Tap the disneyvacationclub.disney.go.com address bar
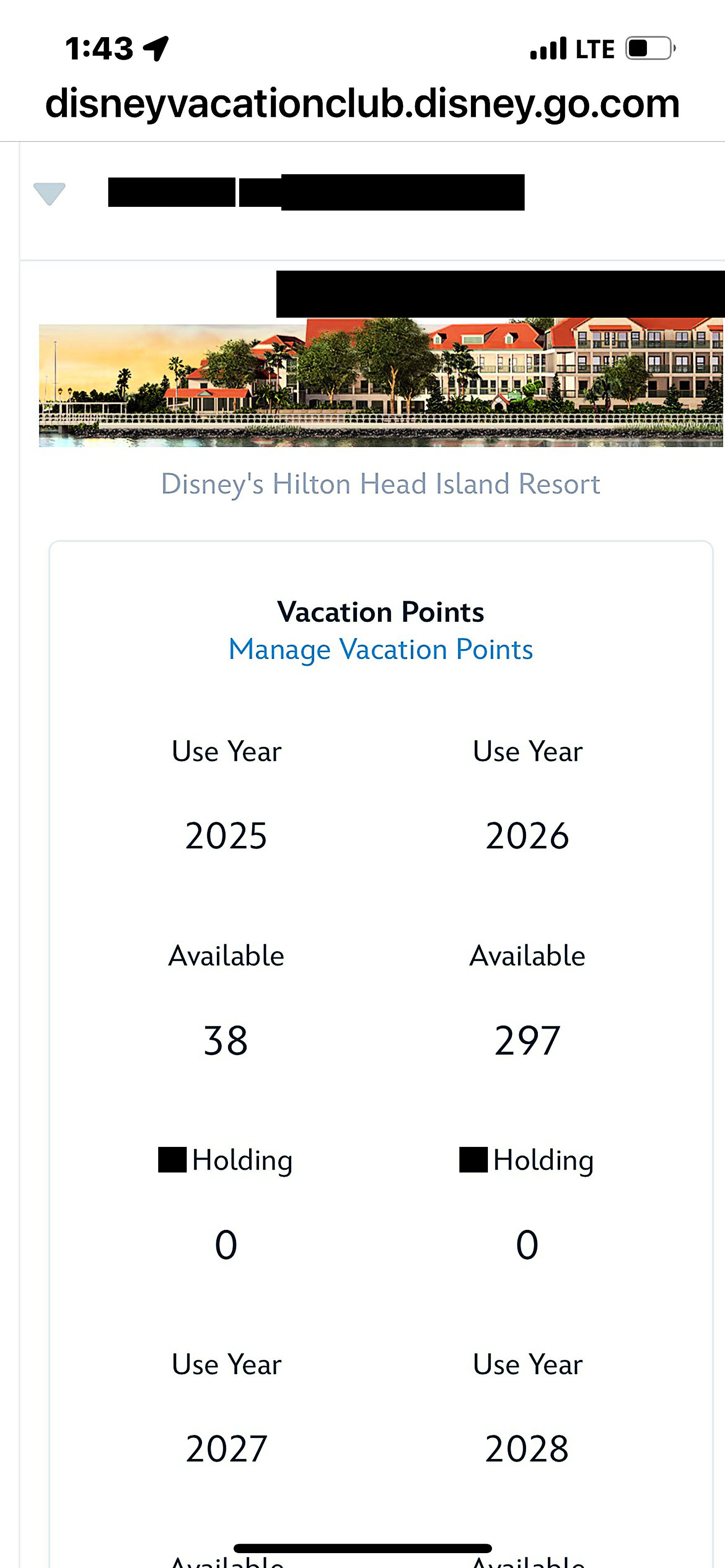 (363, 104)
